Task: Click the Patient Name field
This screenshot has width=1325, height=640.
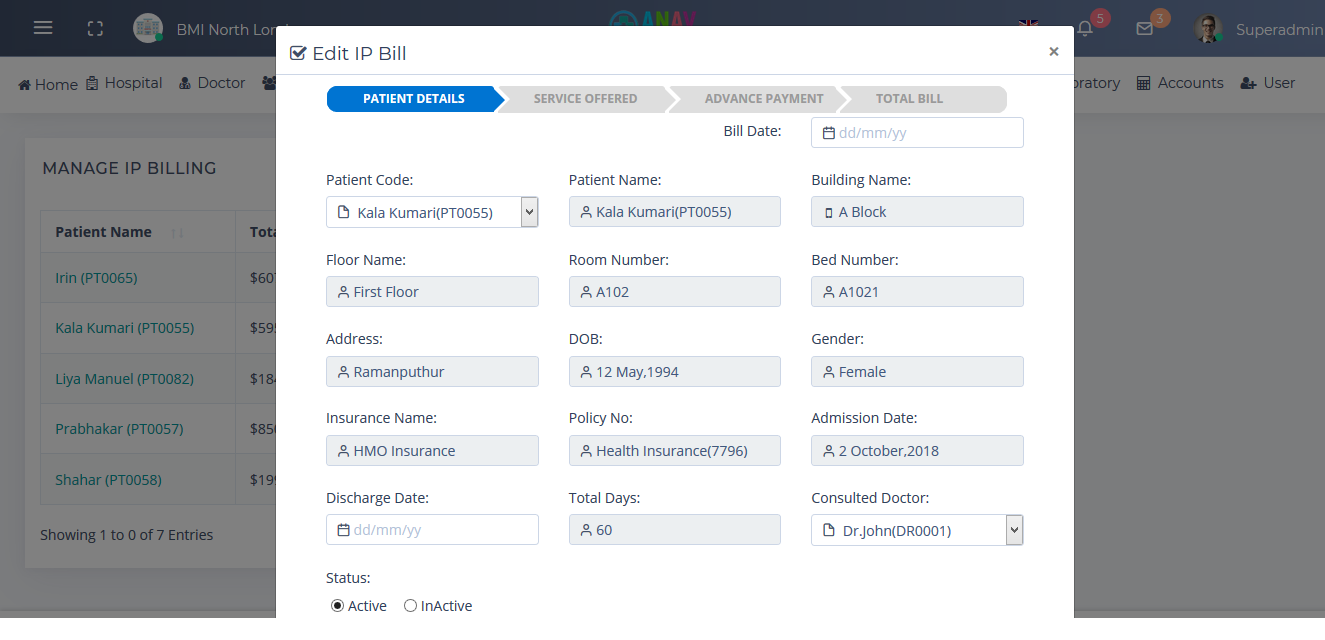Action: tap(674, 211)
